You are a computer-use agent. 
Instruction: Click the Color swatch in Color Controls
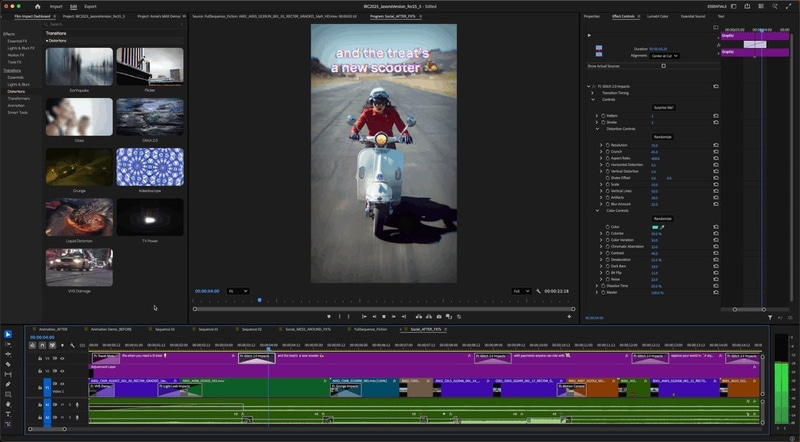tap(654, 227)
